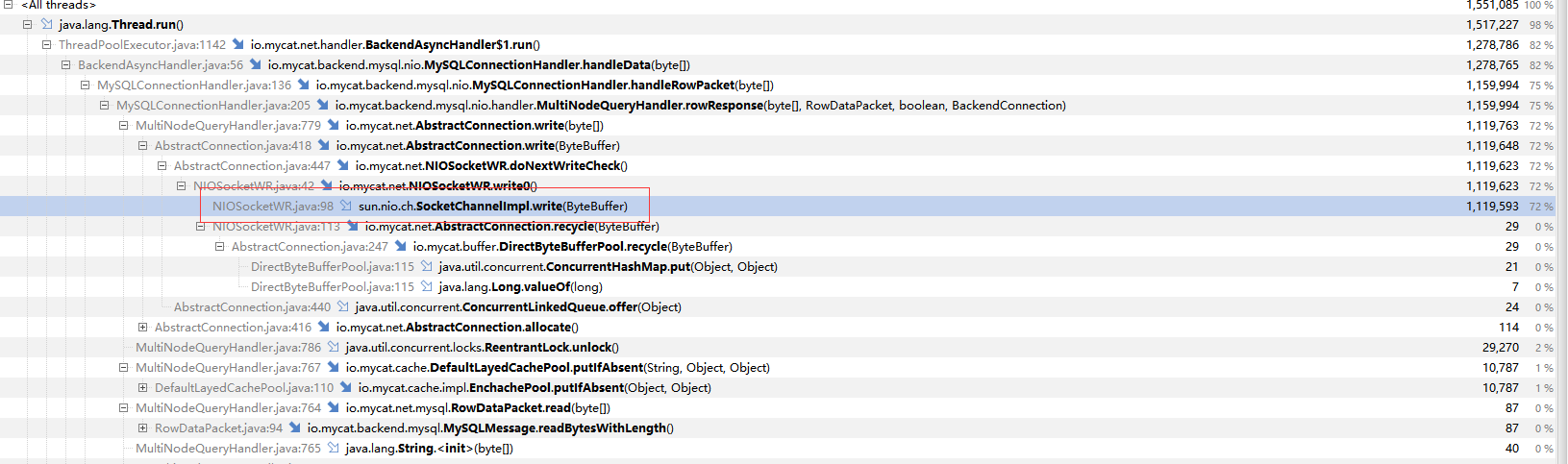Click the call icon before String.<init>(byte[])
1568x464 pixels.
333,448
